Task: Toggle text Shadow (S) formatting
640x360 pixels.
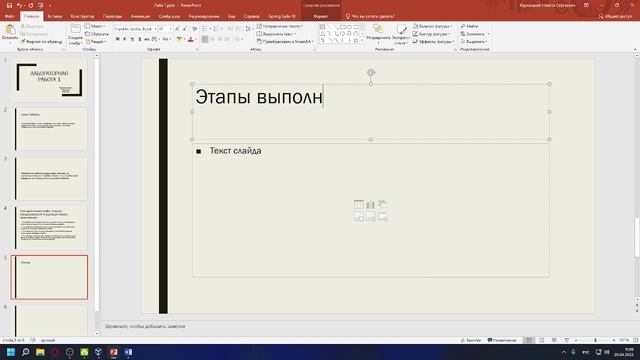Action: [140, 39]
